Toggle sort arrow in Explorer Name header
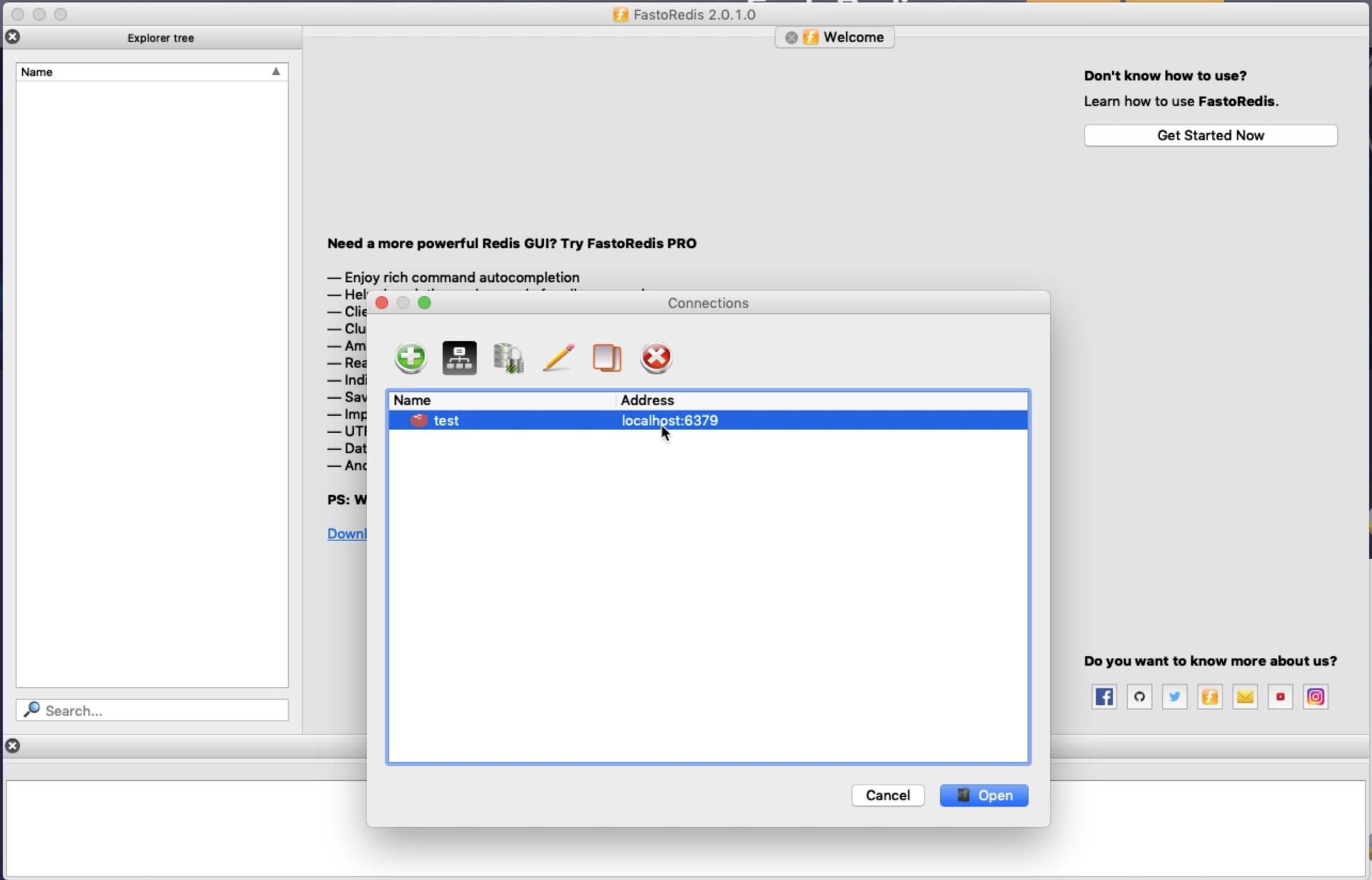This screenshot has height=880, width=1372. pyautogui.click(x=276, y=71)
